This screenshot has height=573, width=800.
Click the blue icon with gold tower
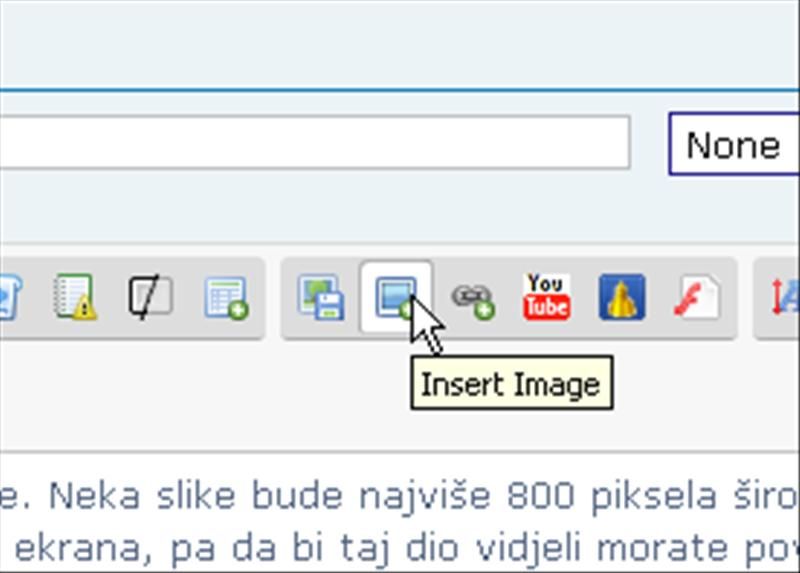click(622, 297)
